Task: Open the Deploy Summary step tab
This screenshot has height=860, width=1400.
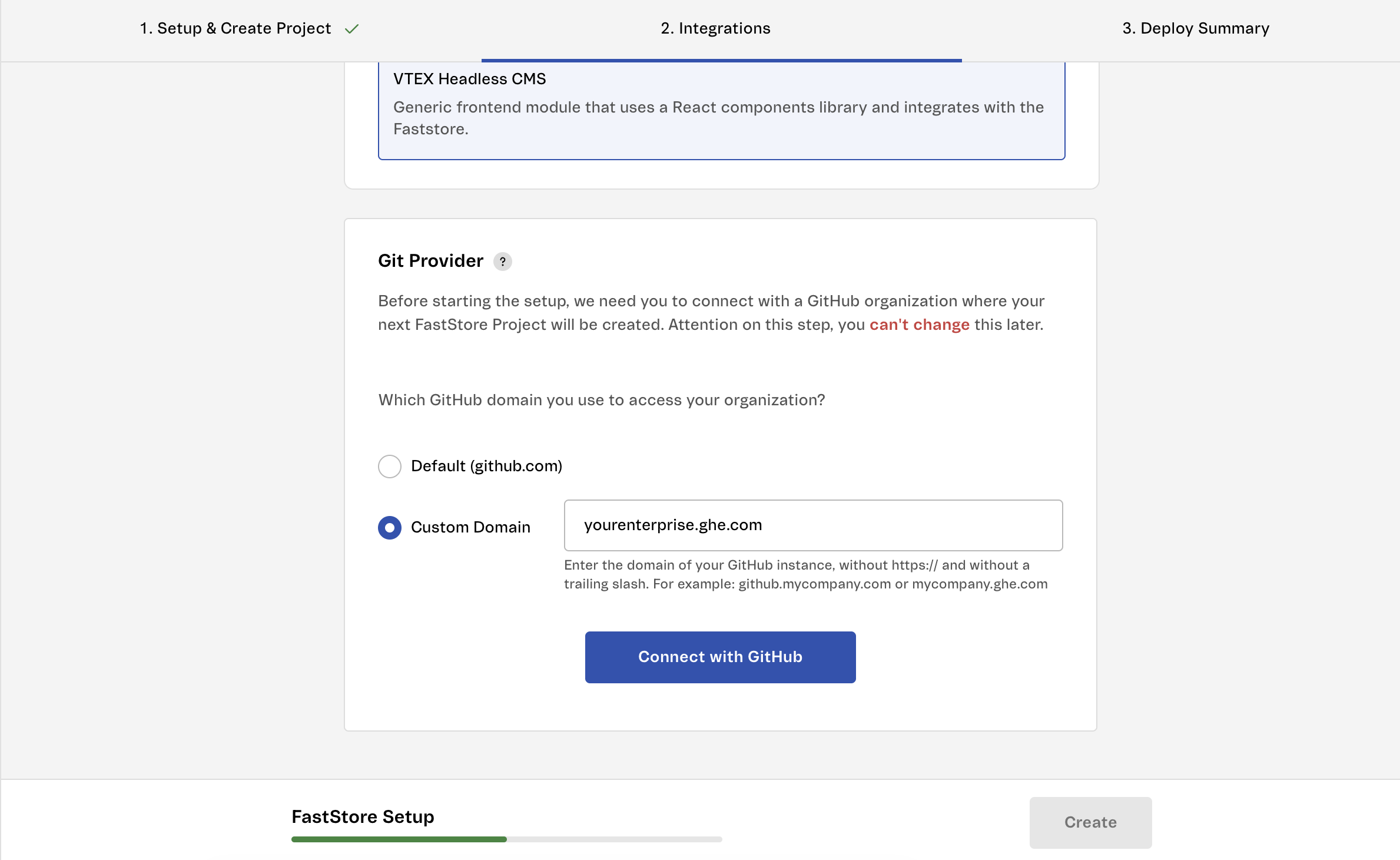Action: pyautogui.click(x=1195, y=28)
